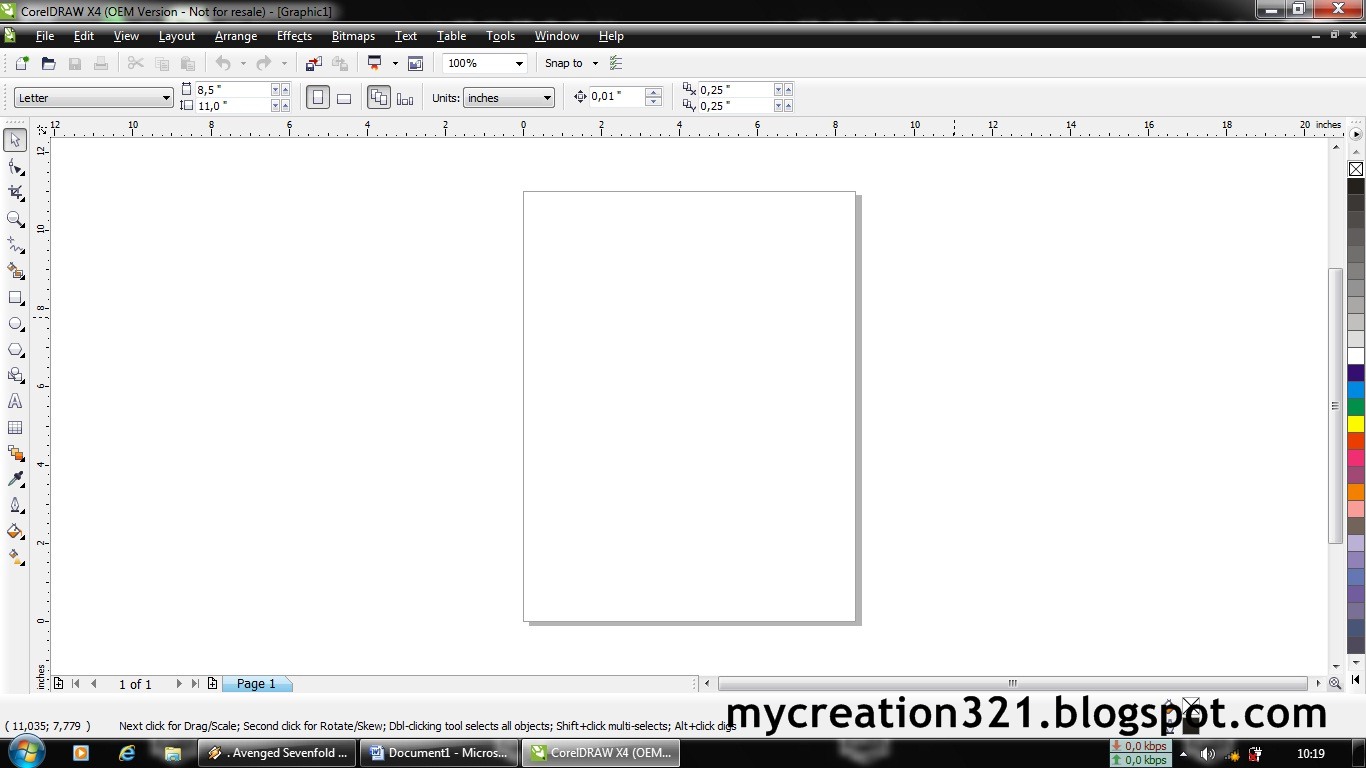Pick the yellow swatch in the palette
Viewport: 1366px width, 768px height.
coord(1356,424)
